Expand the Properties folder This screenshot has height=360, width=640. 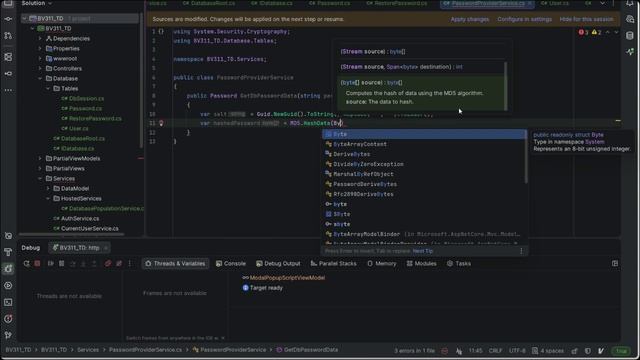pos(40,49)
